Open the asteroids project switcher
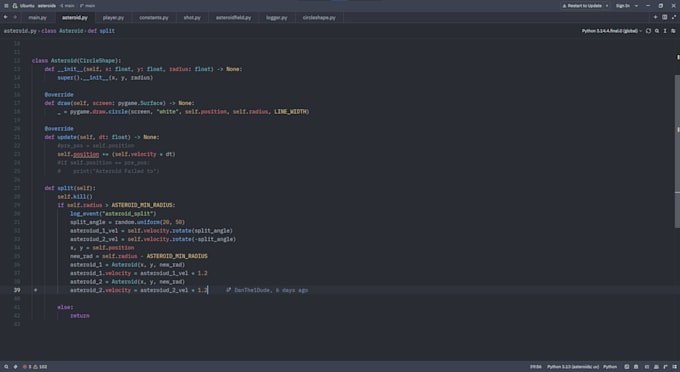Screen dimensions: 680x372 (x=47, y=6)
